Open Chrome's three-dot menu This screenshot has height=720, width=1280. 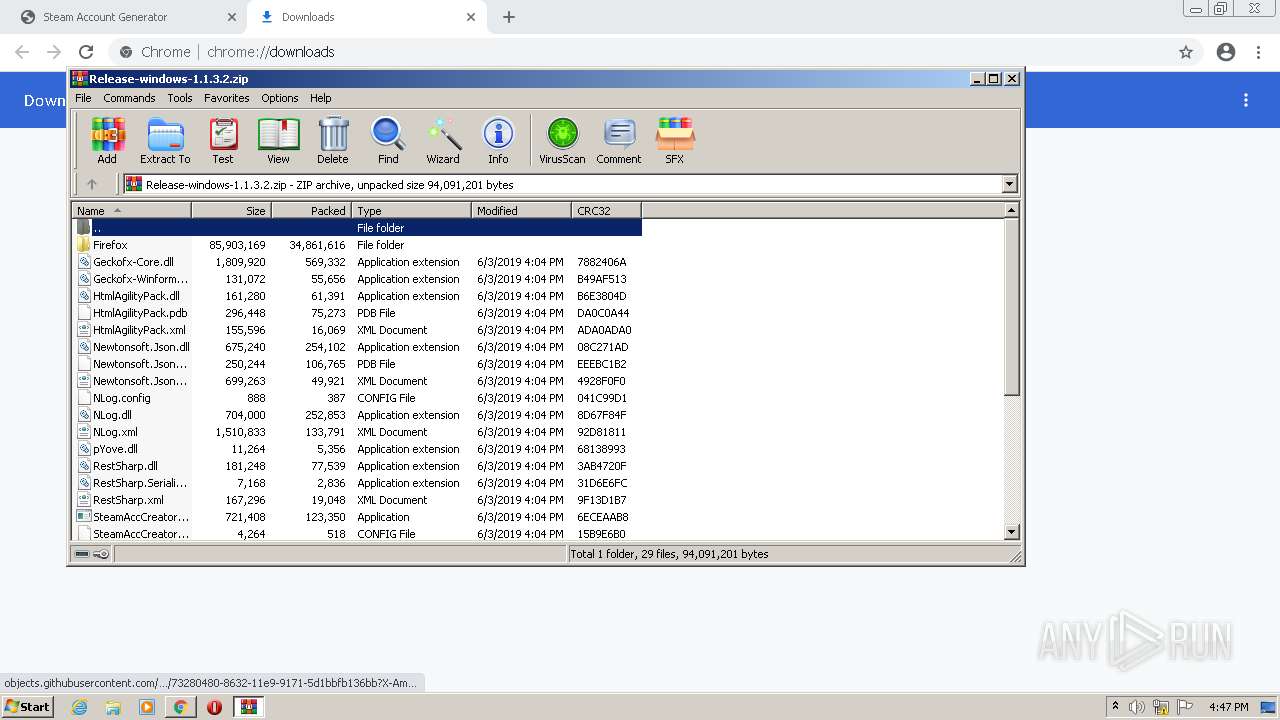(x=1259, y=52)
